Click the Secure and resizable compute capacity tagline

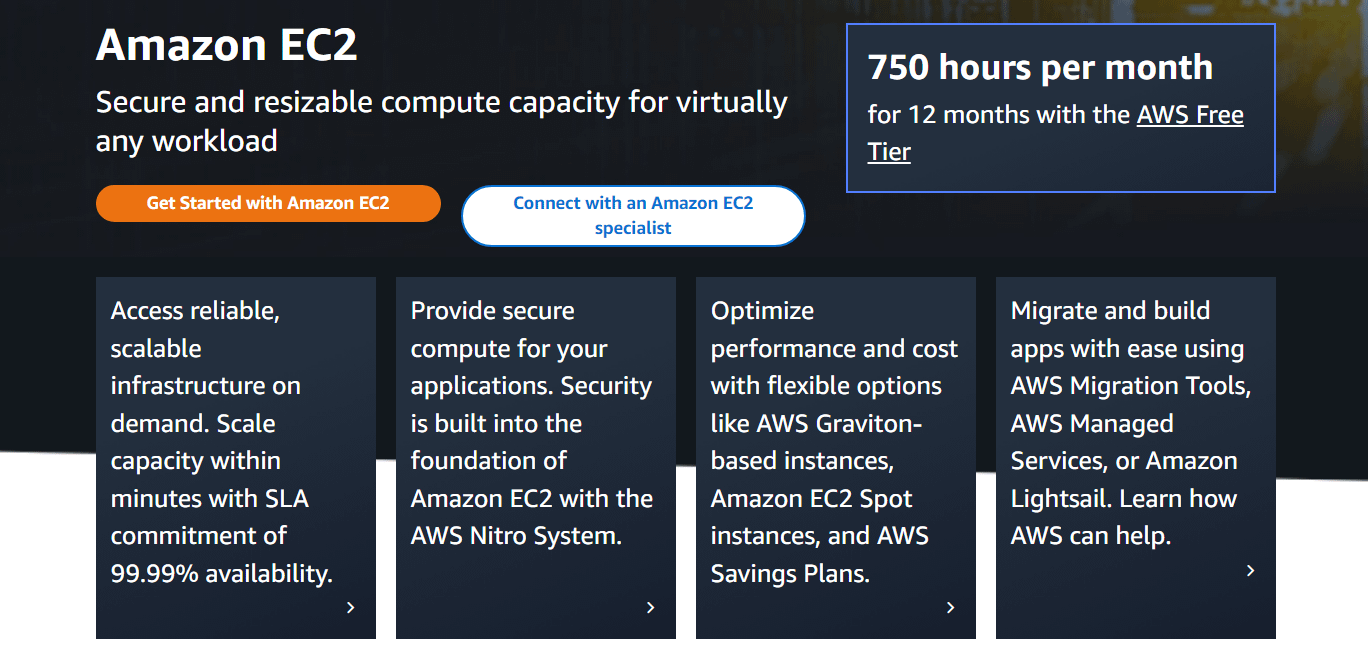click(442, 121)
